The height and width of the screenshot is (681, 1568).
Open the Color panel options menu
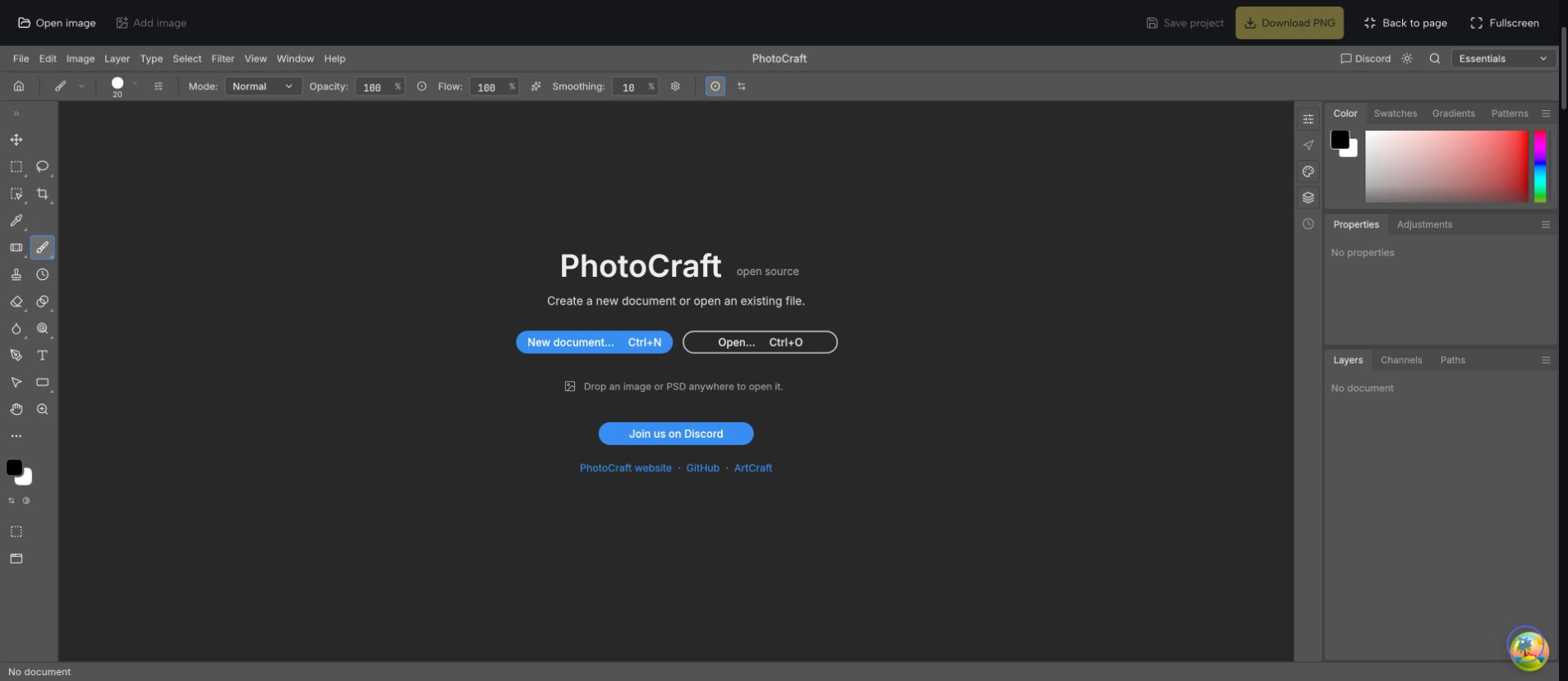coord(1546,113)
